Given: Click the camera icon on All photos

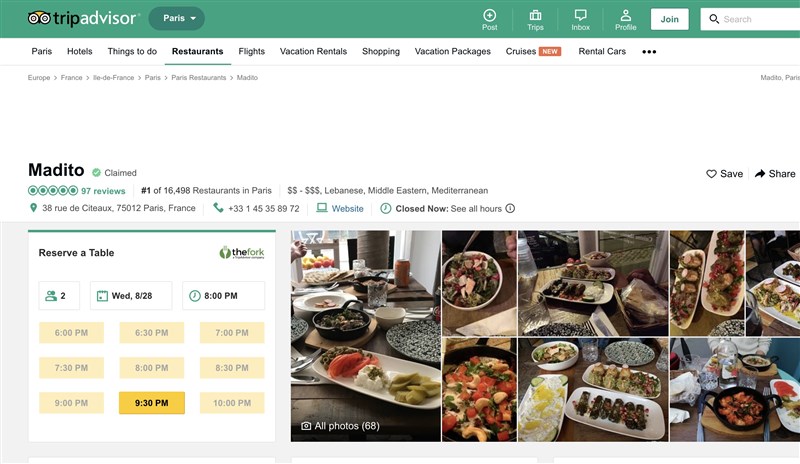Looking at the screenshot, I should (x=306, y=426).
